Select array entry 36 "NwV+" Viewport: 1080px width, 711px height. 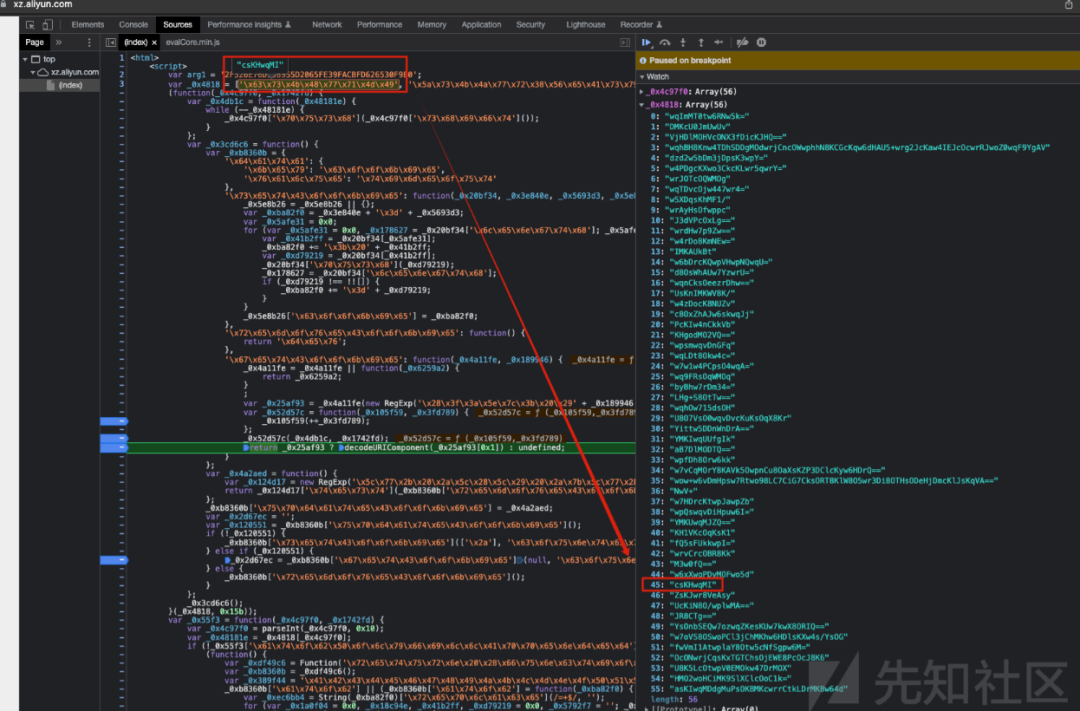click(x=674, y=491)
